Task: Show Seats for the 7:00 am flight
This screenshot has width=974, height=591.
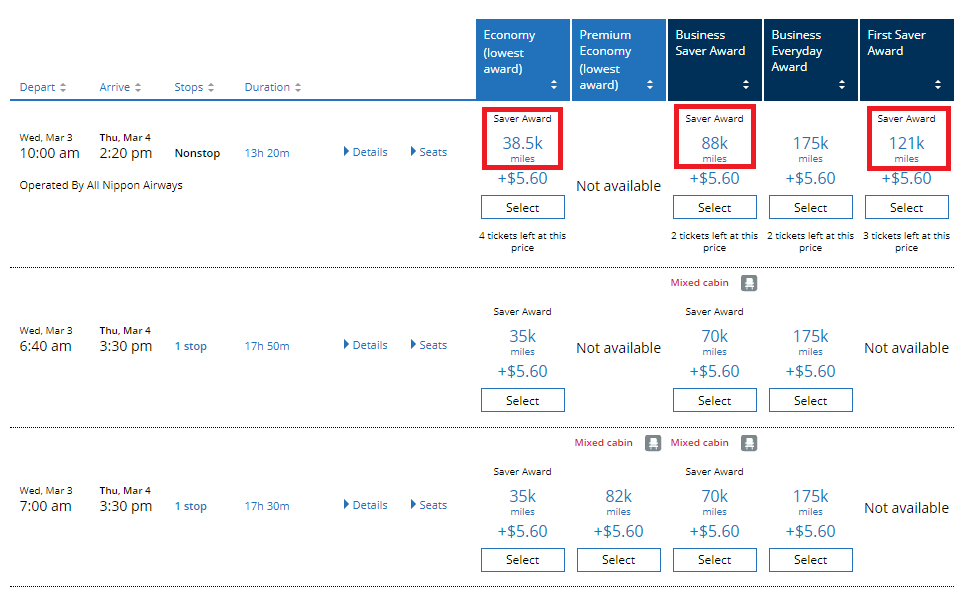Action: pos(428,505)
